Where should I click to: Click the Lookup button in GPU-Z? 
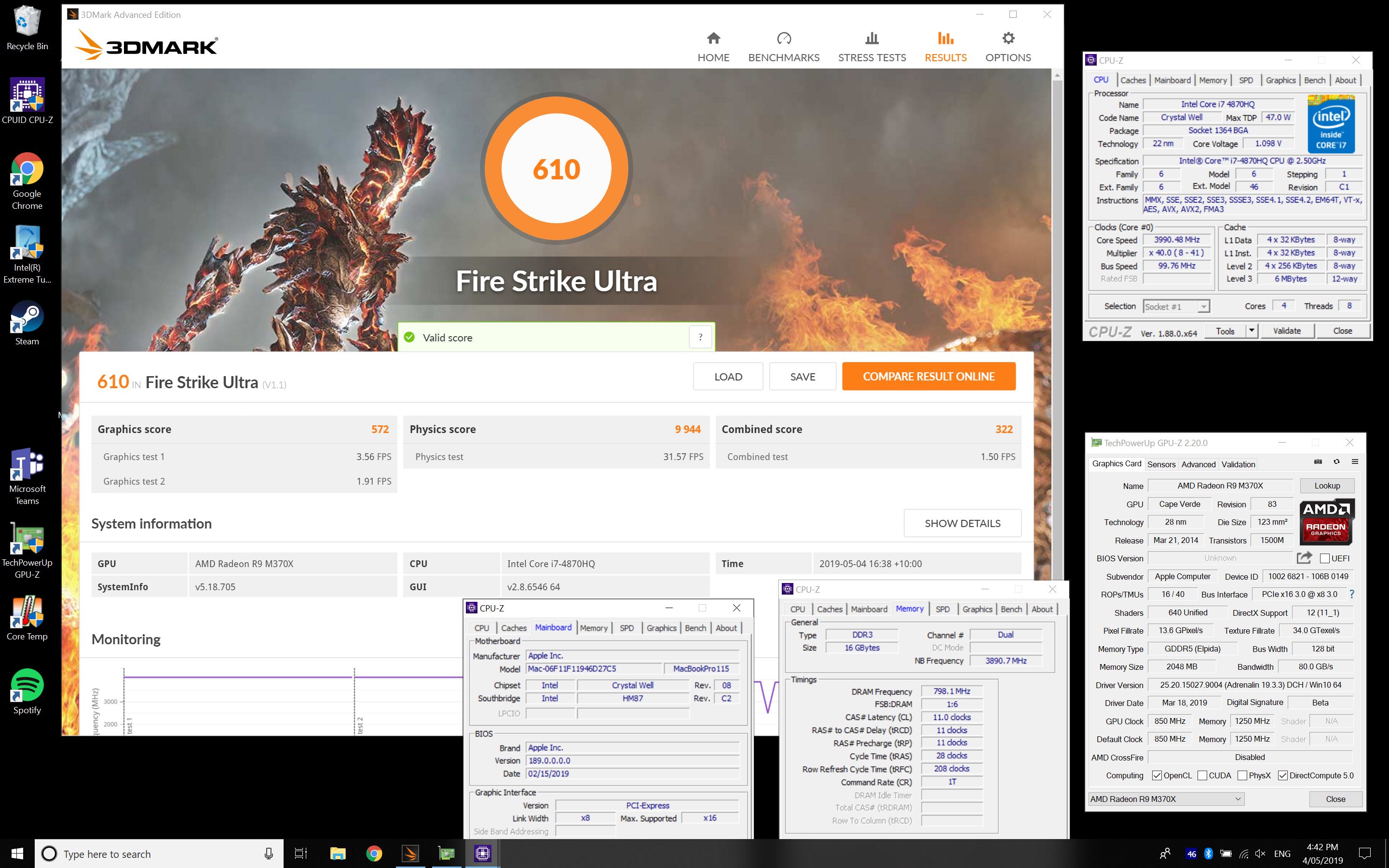tap(1327, 486)
